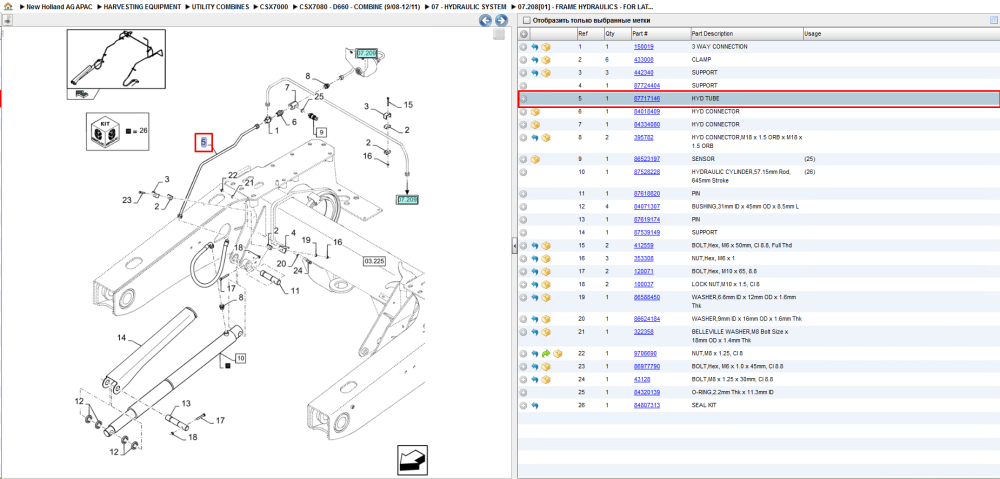1000x479 pixels.
Task: Click supersession blue arrow for 3 WAY CONNECTION
Action: 535,47
